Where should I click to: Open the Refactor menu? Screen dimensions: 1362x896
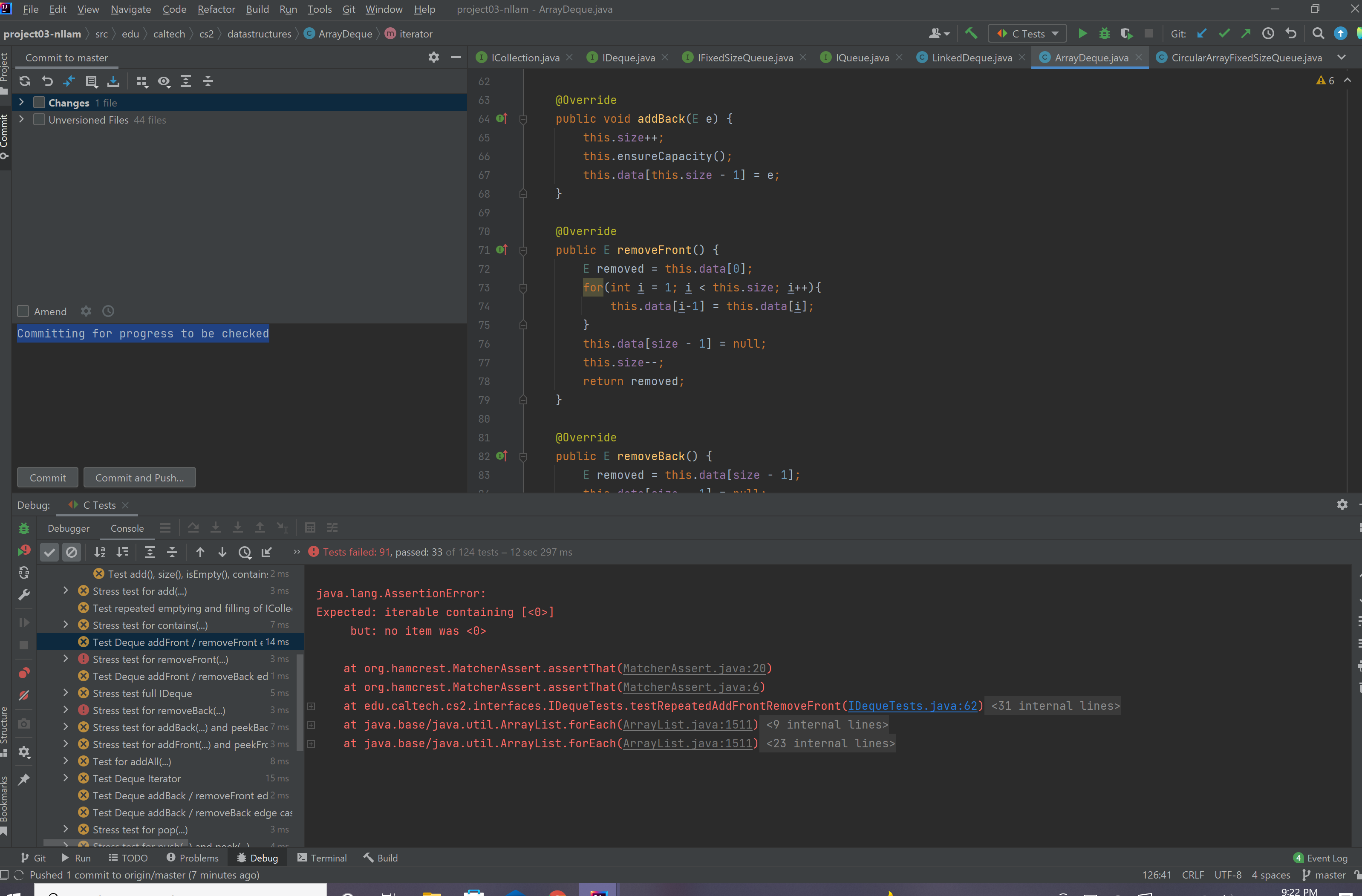(x=216, y=9)
